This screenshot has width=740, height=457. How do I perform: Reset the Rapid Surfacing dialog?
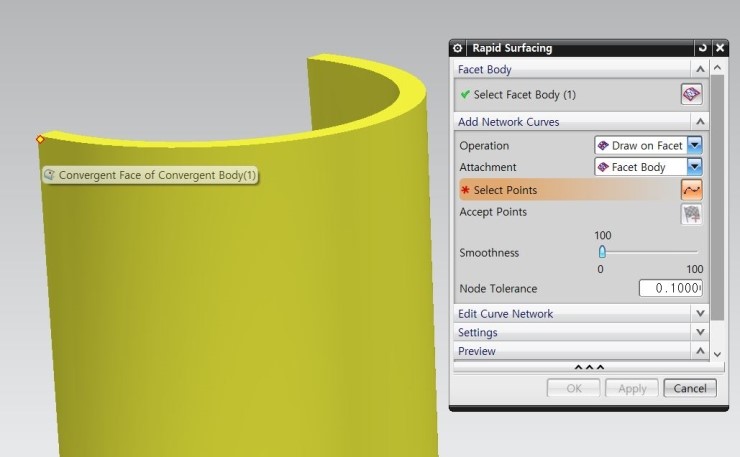(703, 48)
